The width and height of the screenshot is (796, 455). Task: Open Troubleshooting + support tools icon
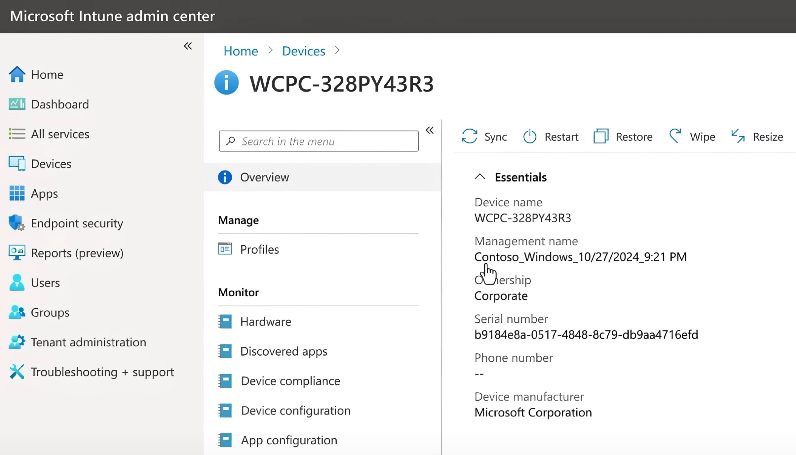[x=16, y=372]
